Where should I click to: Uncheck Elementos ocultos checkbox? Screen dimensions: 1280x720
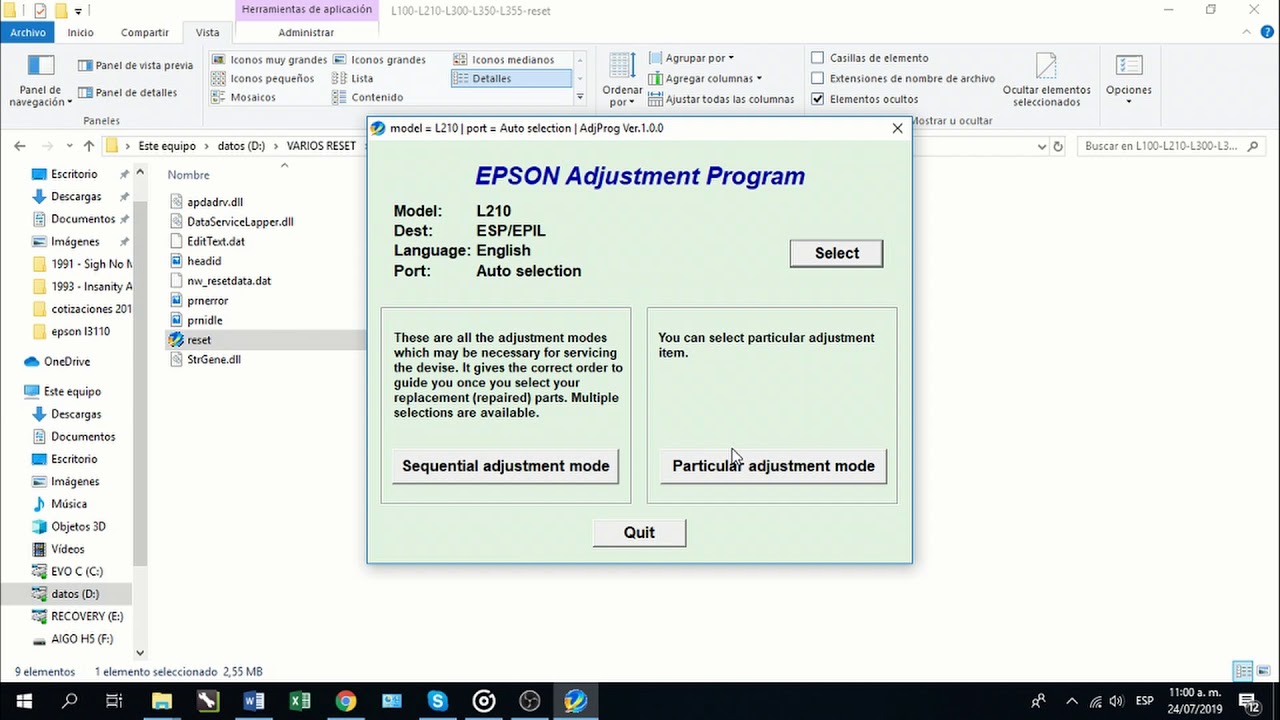tap(818, 99)
